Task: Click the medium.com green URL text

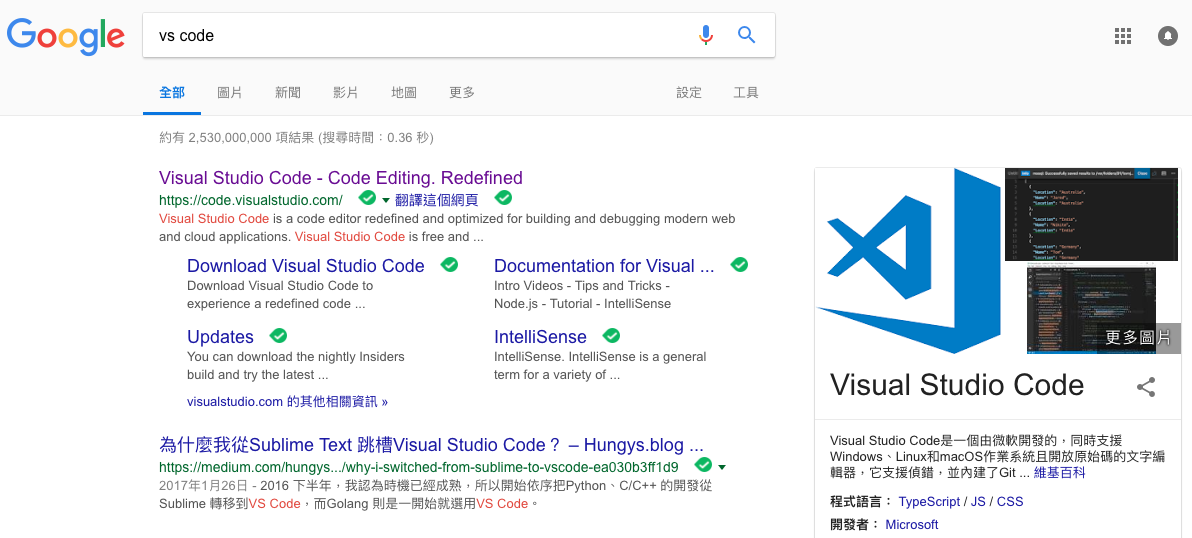Action: click(419, 466)
